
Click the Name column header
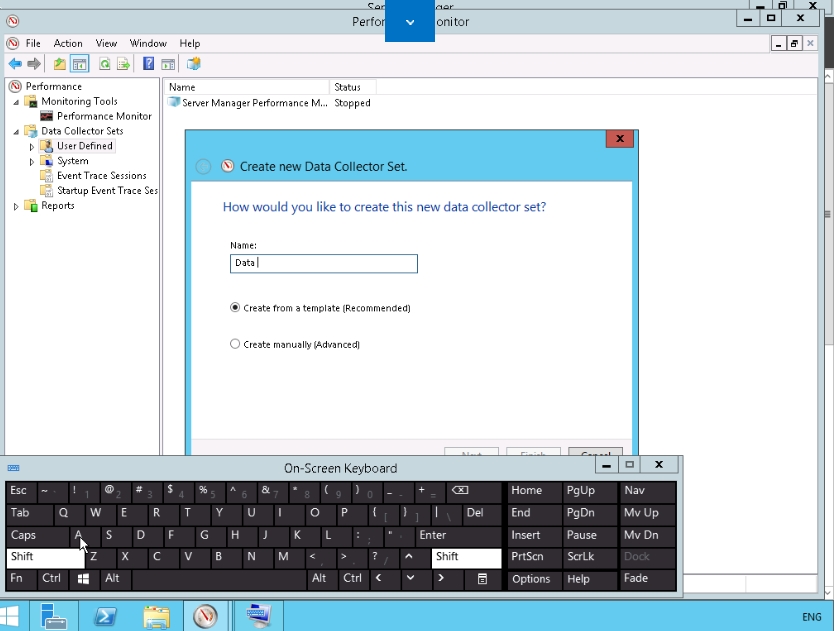click(x=247, y=87)
